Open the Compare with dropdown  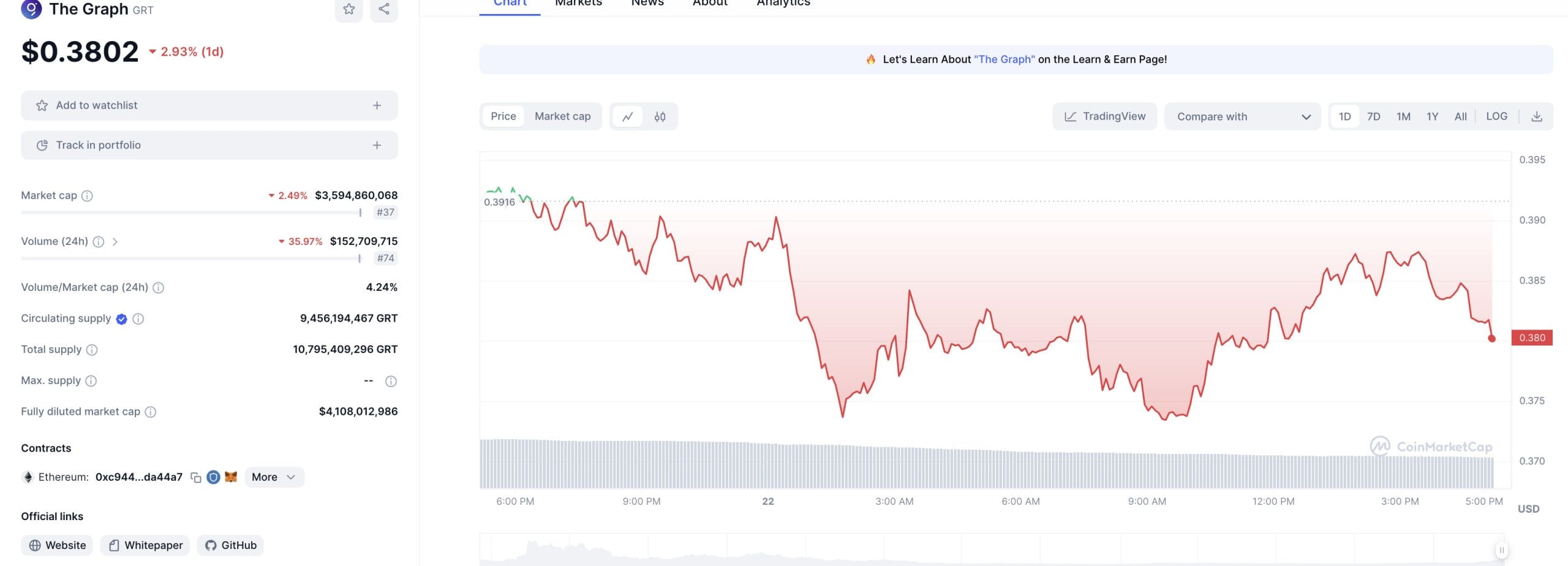1242,116
